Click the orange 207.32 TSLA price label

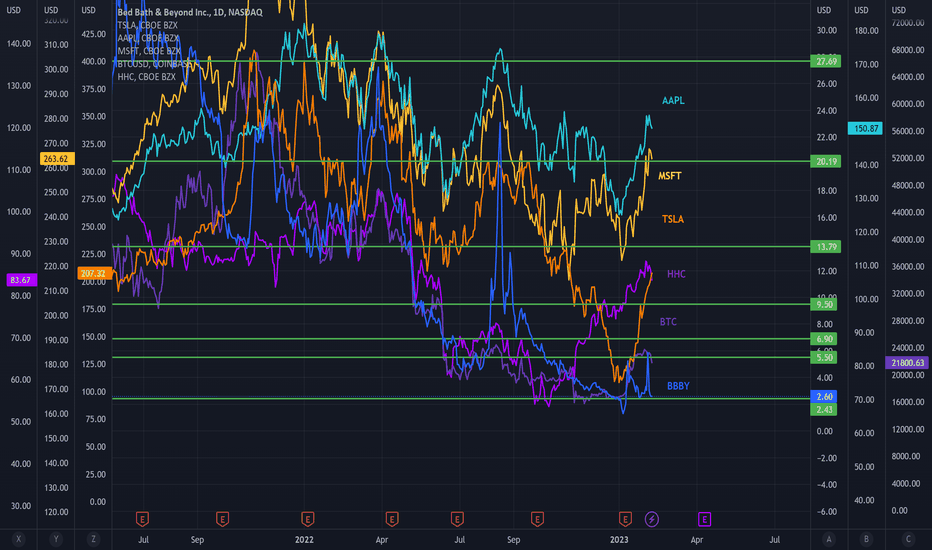pyautogui.click(x=95, y=274)
